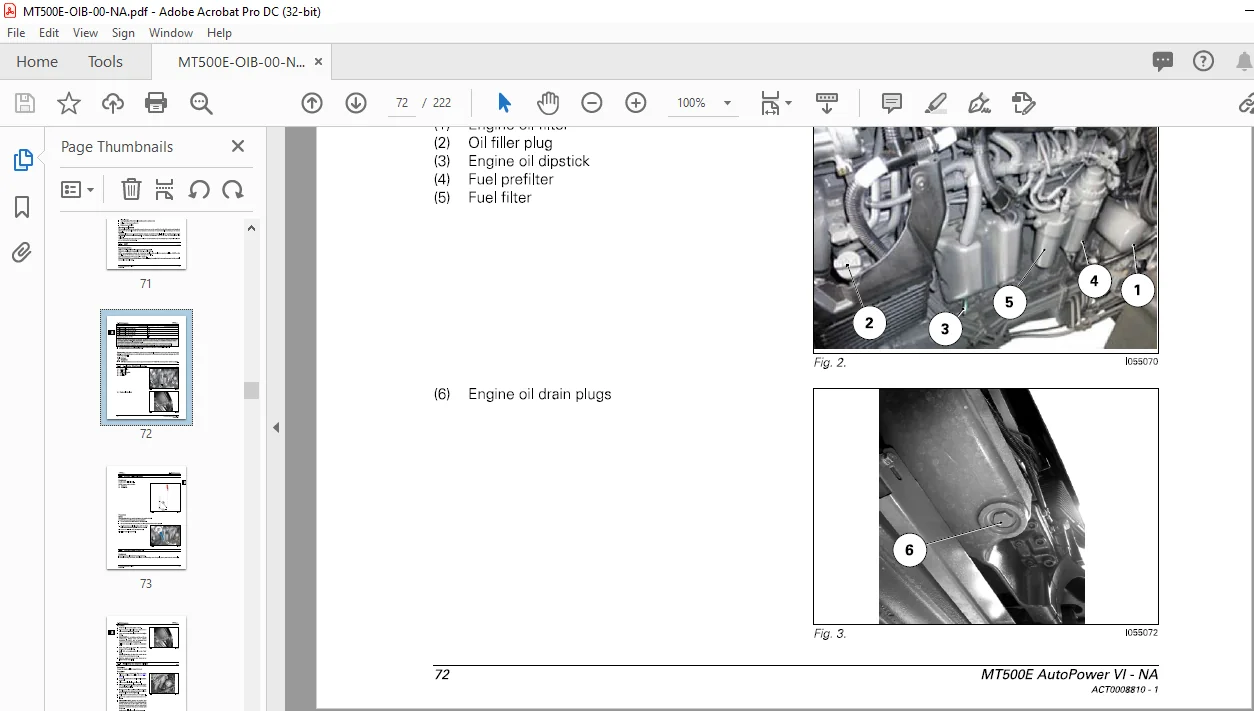This screenshot has height=711, width=1254.
Task: Close the Page Thumbnails panel
Action: (238, 146)
